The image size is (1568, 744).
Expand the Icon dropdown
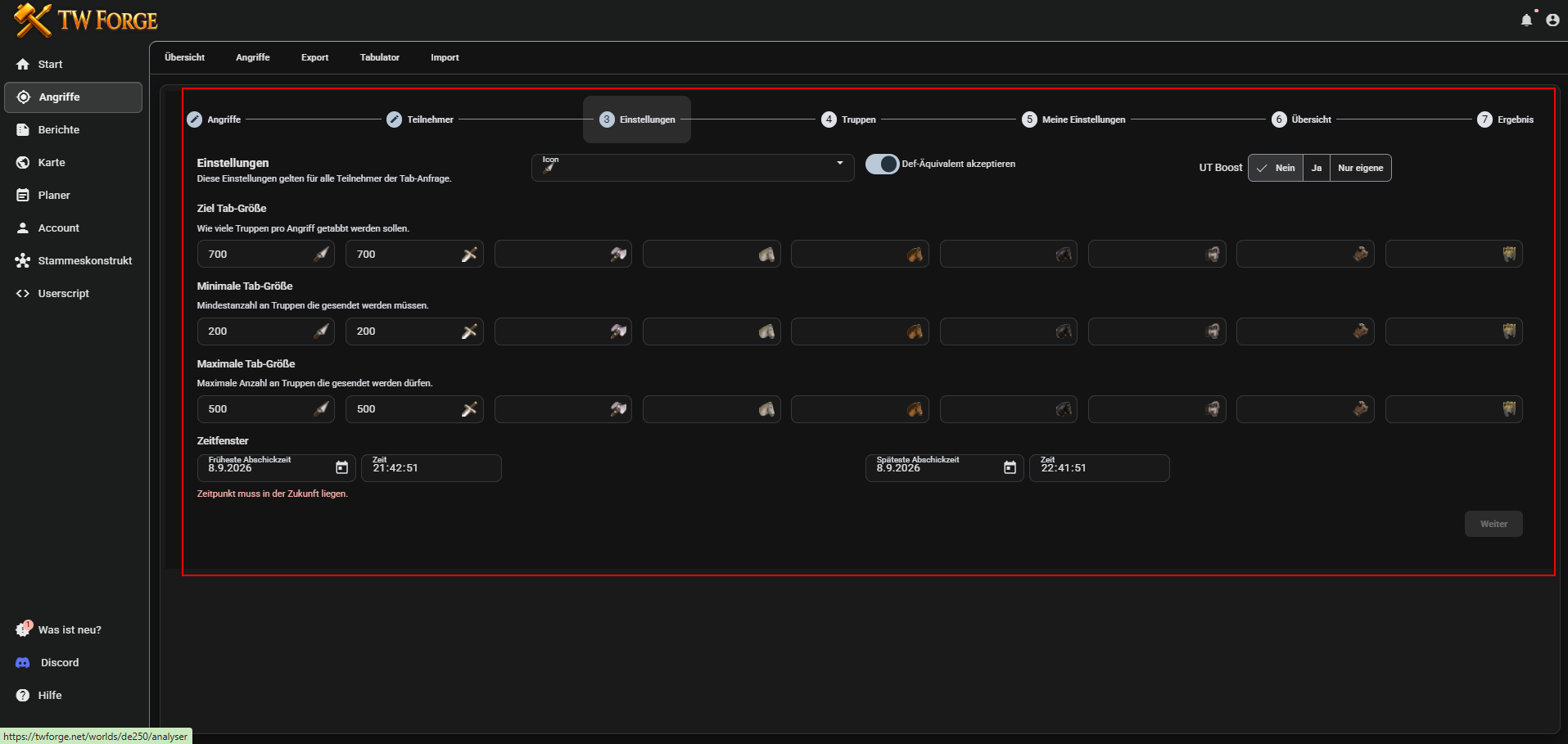(693, 167)
